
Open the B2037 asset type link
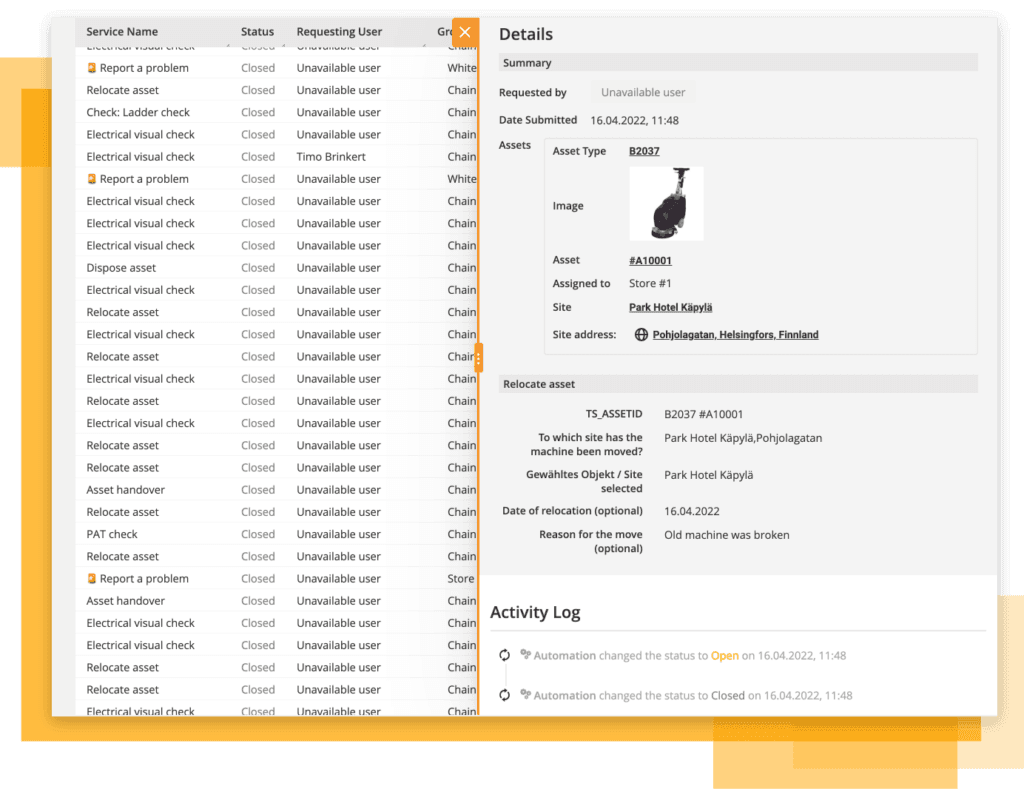click(x=644, y=151)
